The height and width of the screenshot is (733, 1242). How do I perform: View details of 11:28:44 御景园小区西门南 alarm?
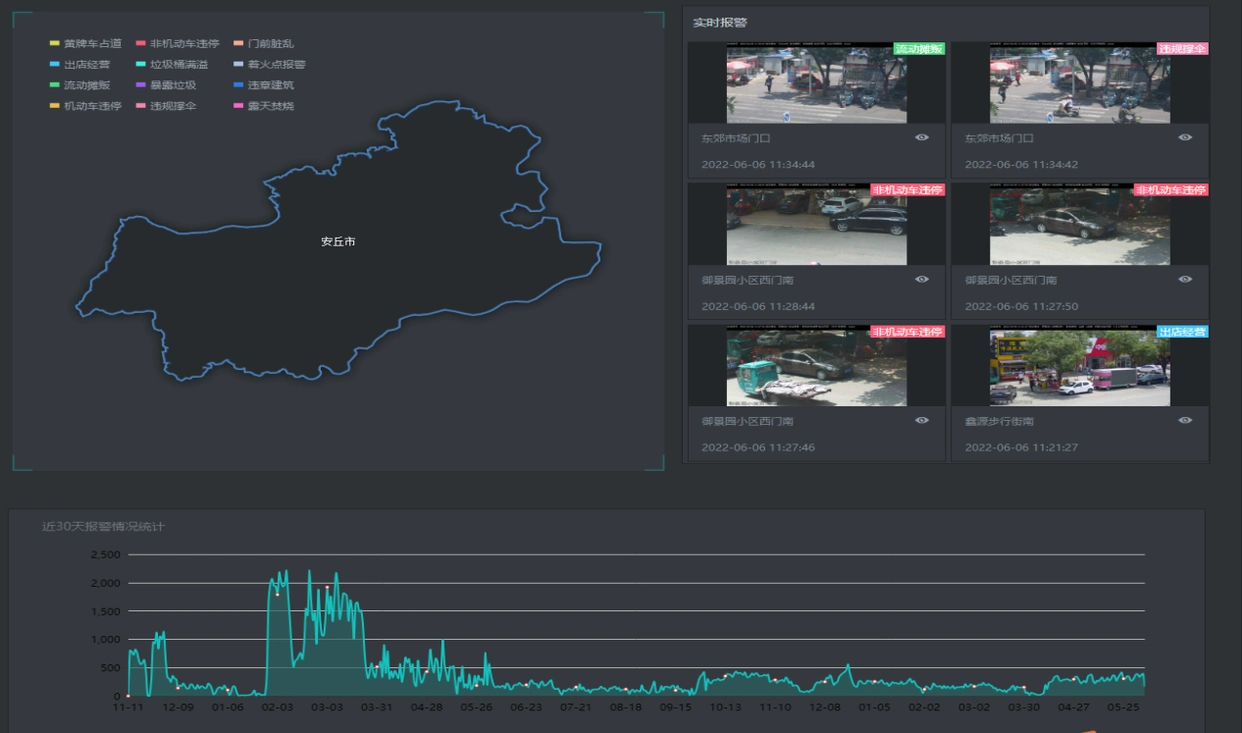tap(921, 280)
